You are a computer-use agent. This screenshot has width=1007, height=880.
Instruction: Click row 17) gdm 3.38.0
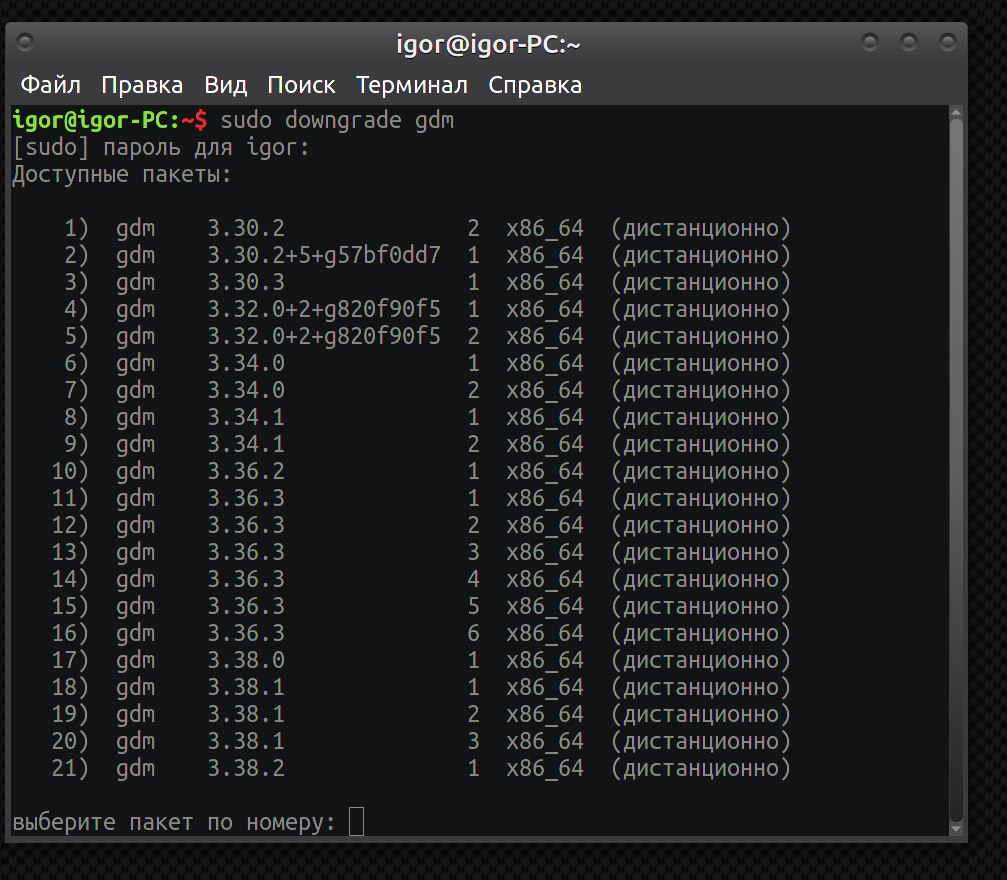click(x=421, y=660)
